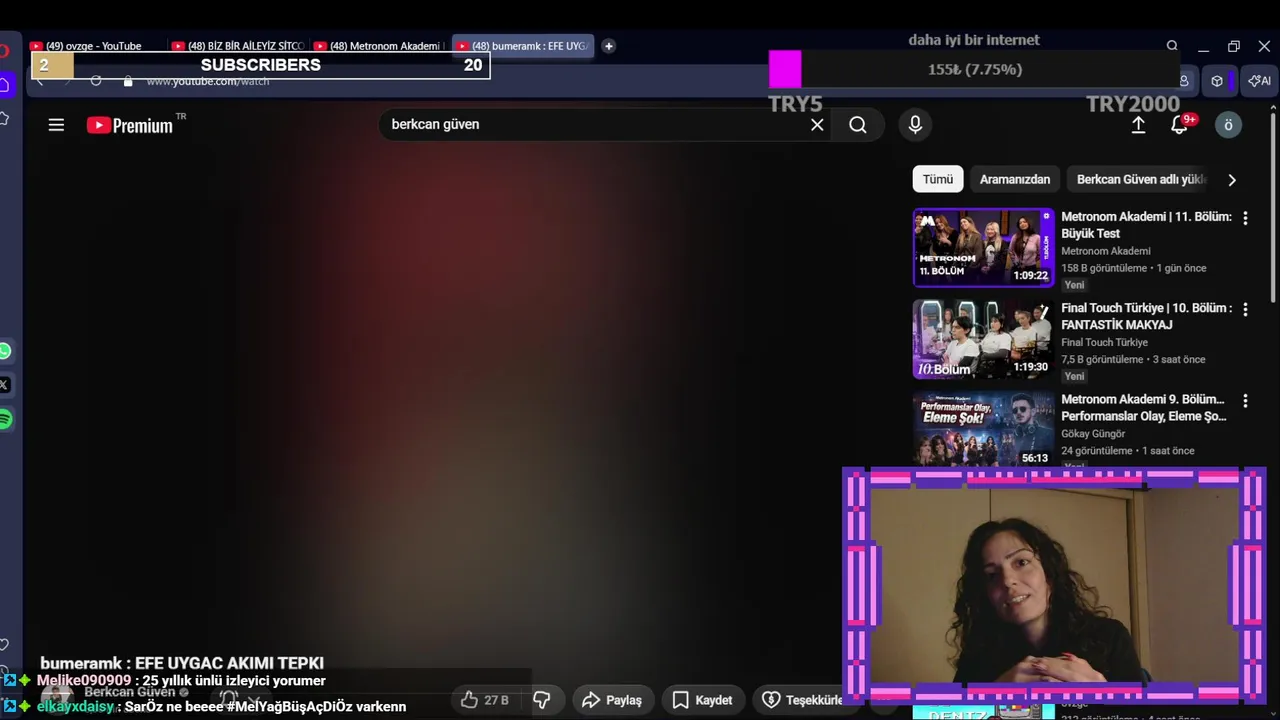
Task: Switch to ovzge - YouTube tab
Action: tap(95, 46)
